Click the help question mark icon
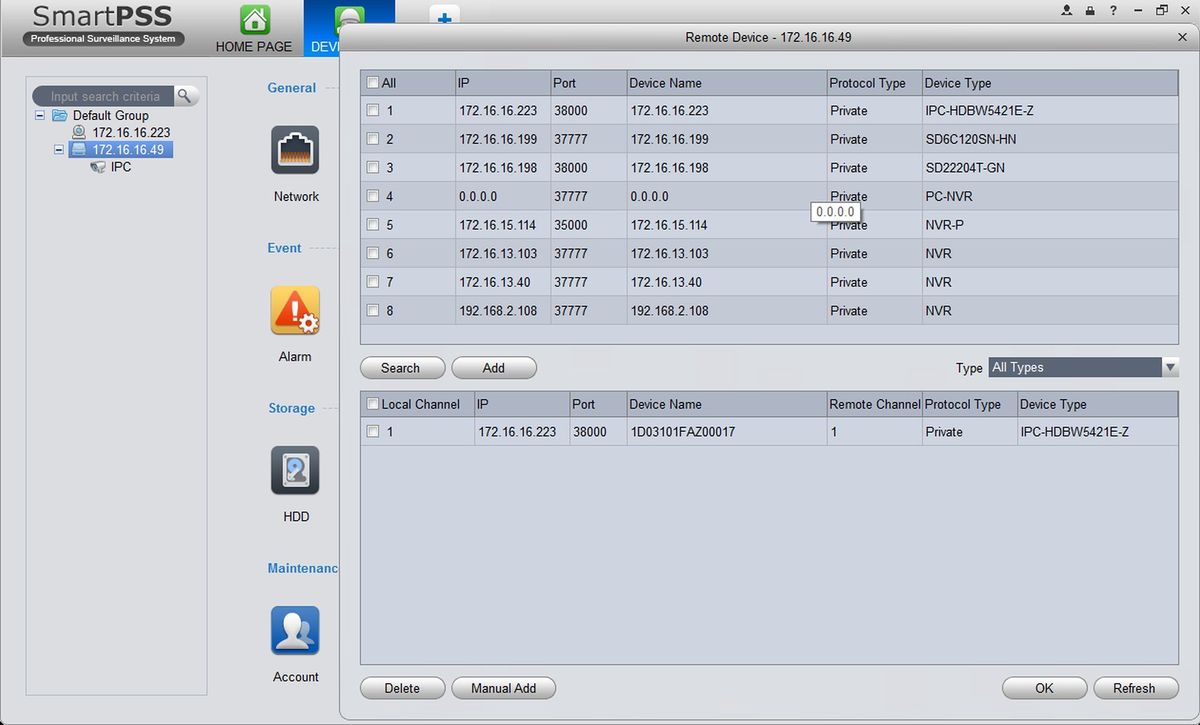Viewport: 1200px width, 725px height. [1113, 11]
